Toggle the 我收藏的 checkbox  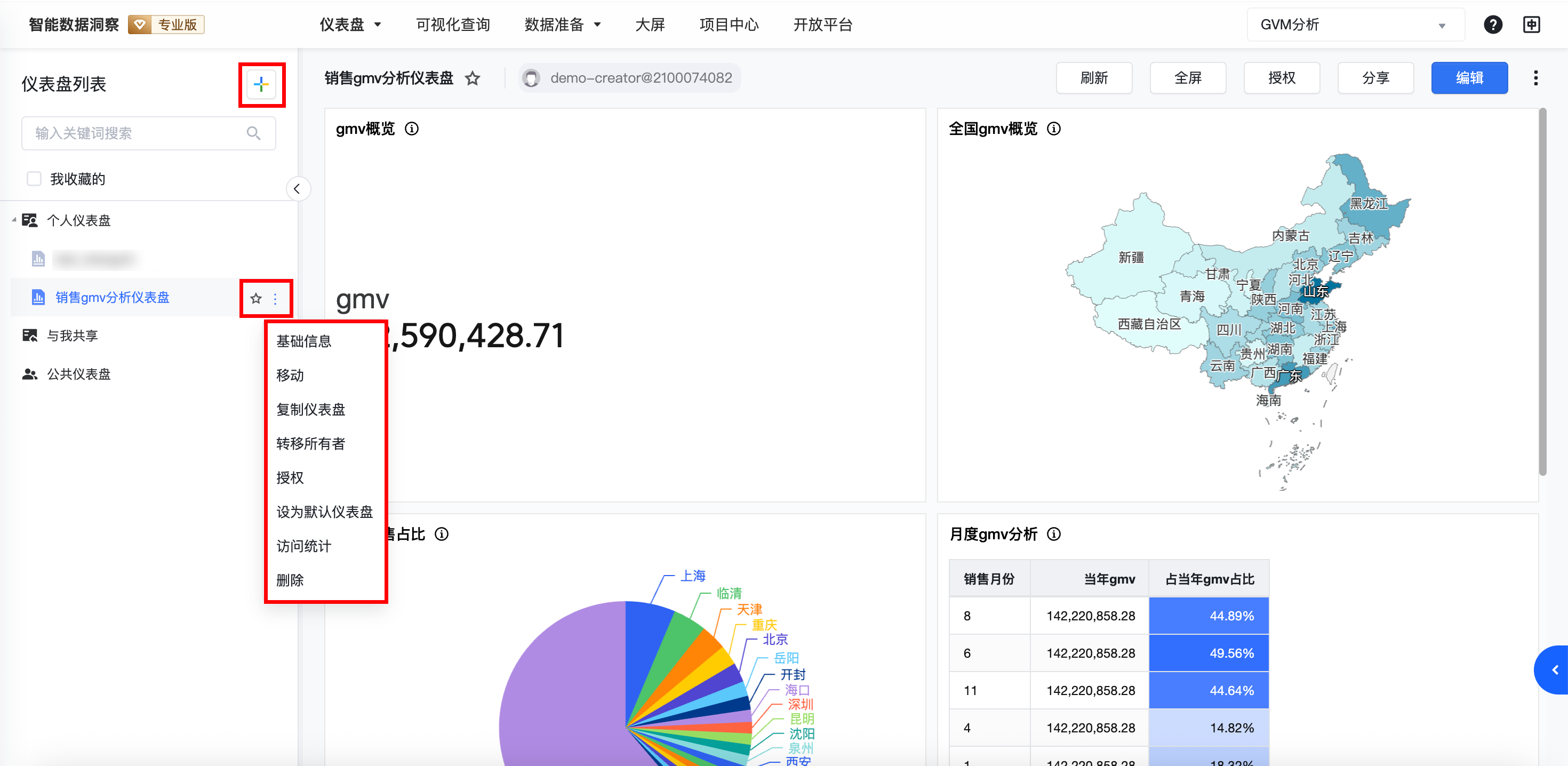click(34, 178)
